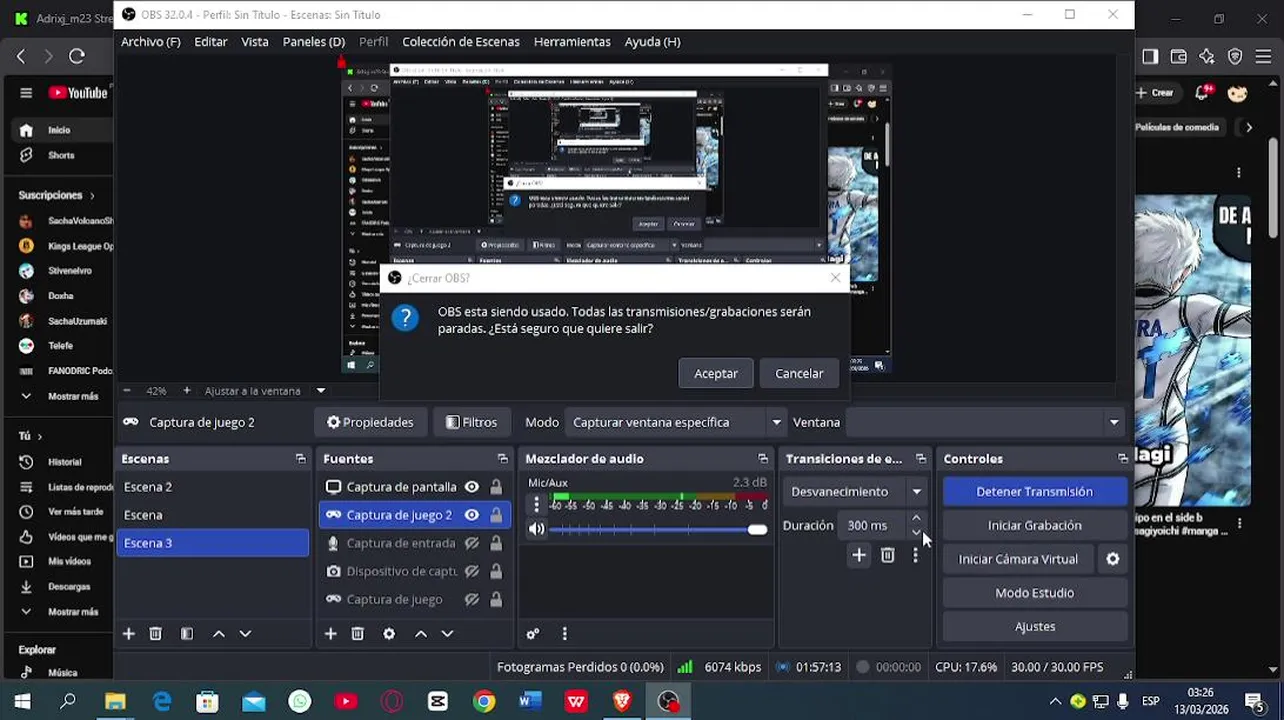Viewport: 1284px width, 720px height.
Task: Toggle lock on Captura de pantalla source
Action: pos(496,487)
